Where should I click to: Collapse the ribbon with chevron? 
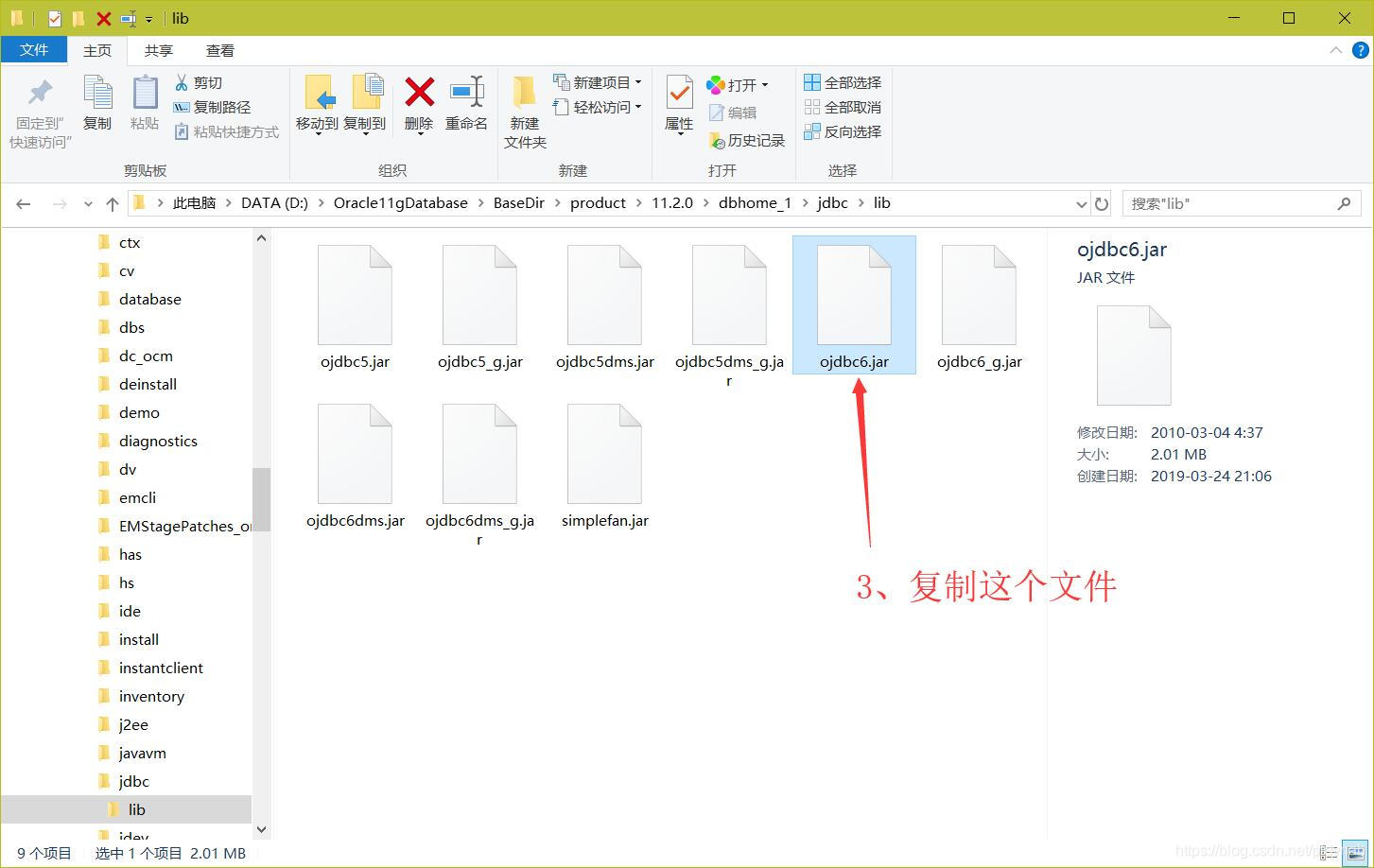coord(1335,50)
